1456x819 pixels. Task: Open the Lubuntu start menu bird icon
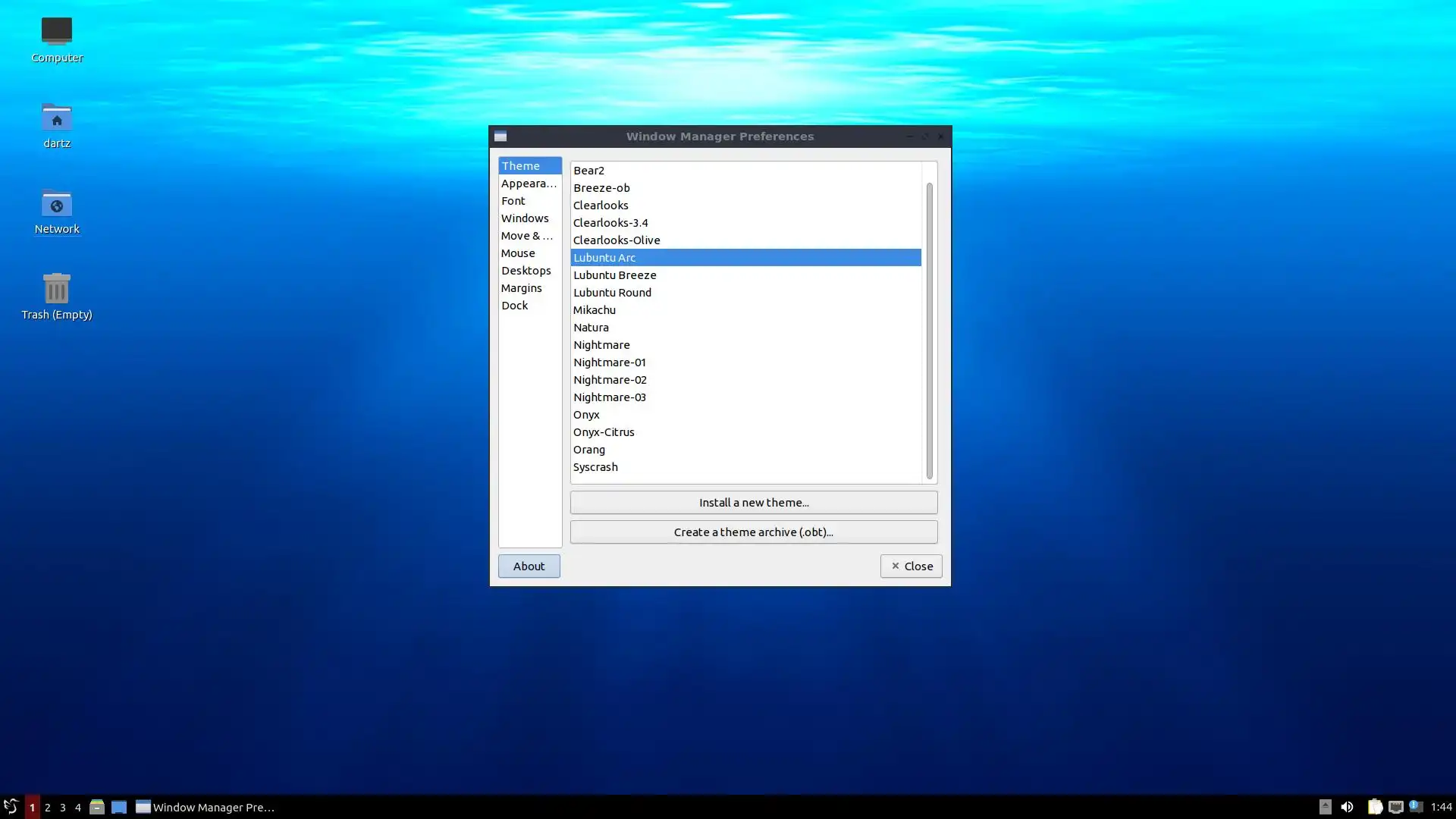tap(11, 807)
